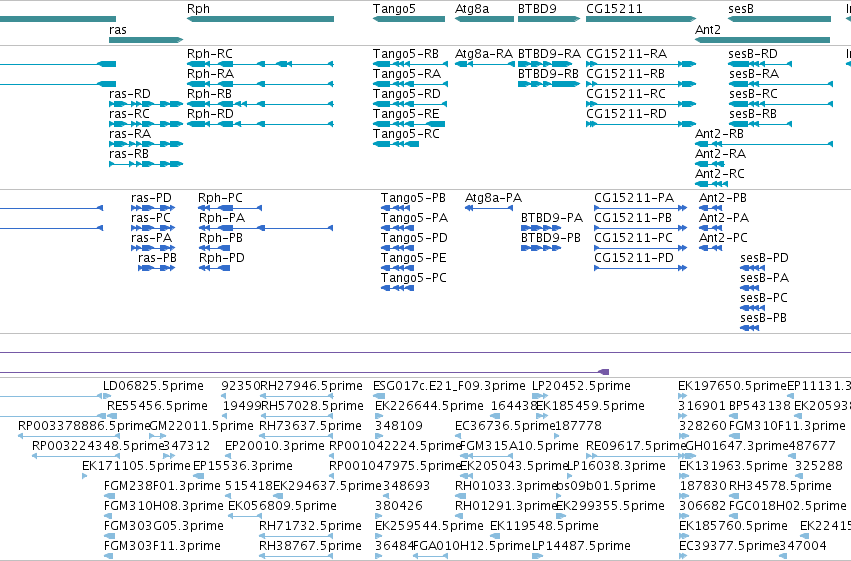Image resolution: width=851 pixels, height=561 pixels.
Task: Select transcript Rph-RA
Action: 210,74
